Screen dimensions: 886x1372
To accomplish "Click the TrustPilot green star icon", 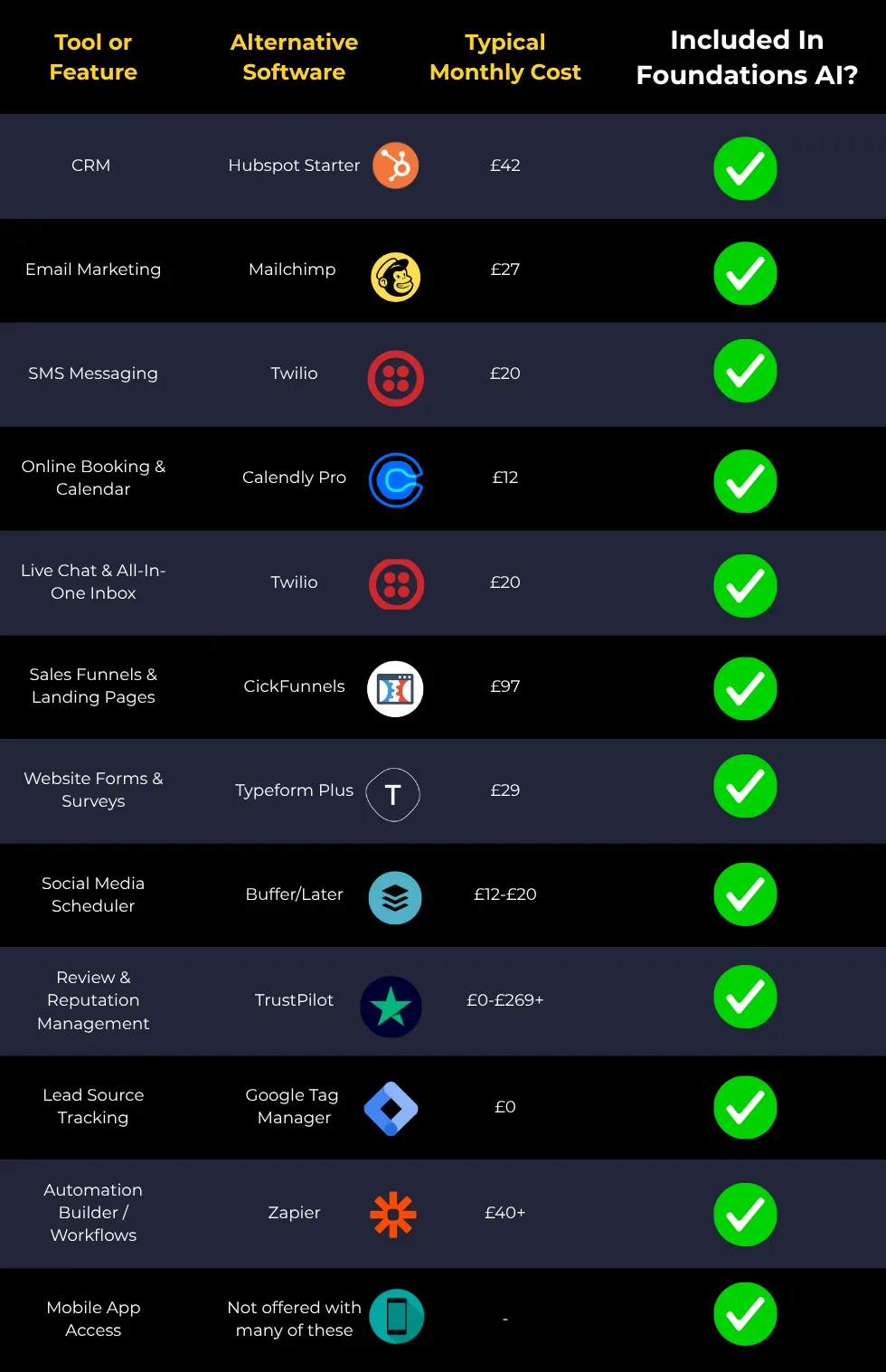I will click(391, 1007).
